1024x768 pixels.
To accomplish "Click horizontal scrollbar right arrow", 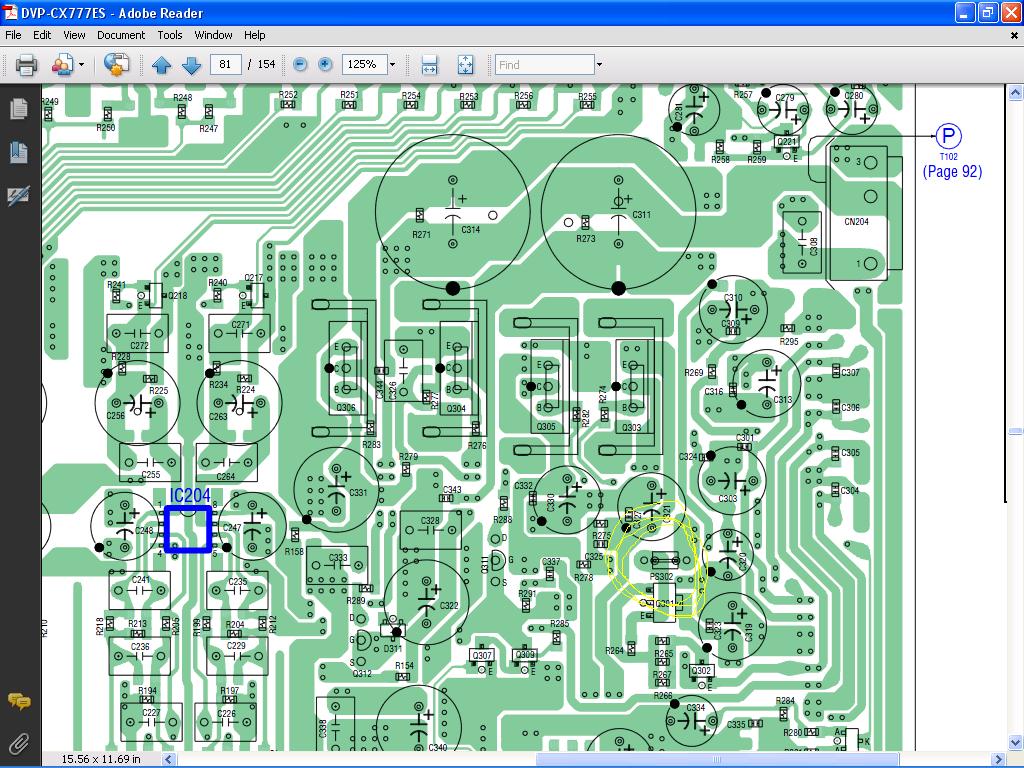I will pos(999,760).
